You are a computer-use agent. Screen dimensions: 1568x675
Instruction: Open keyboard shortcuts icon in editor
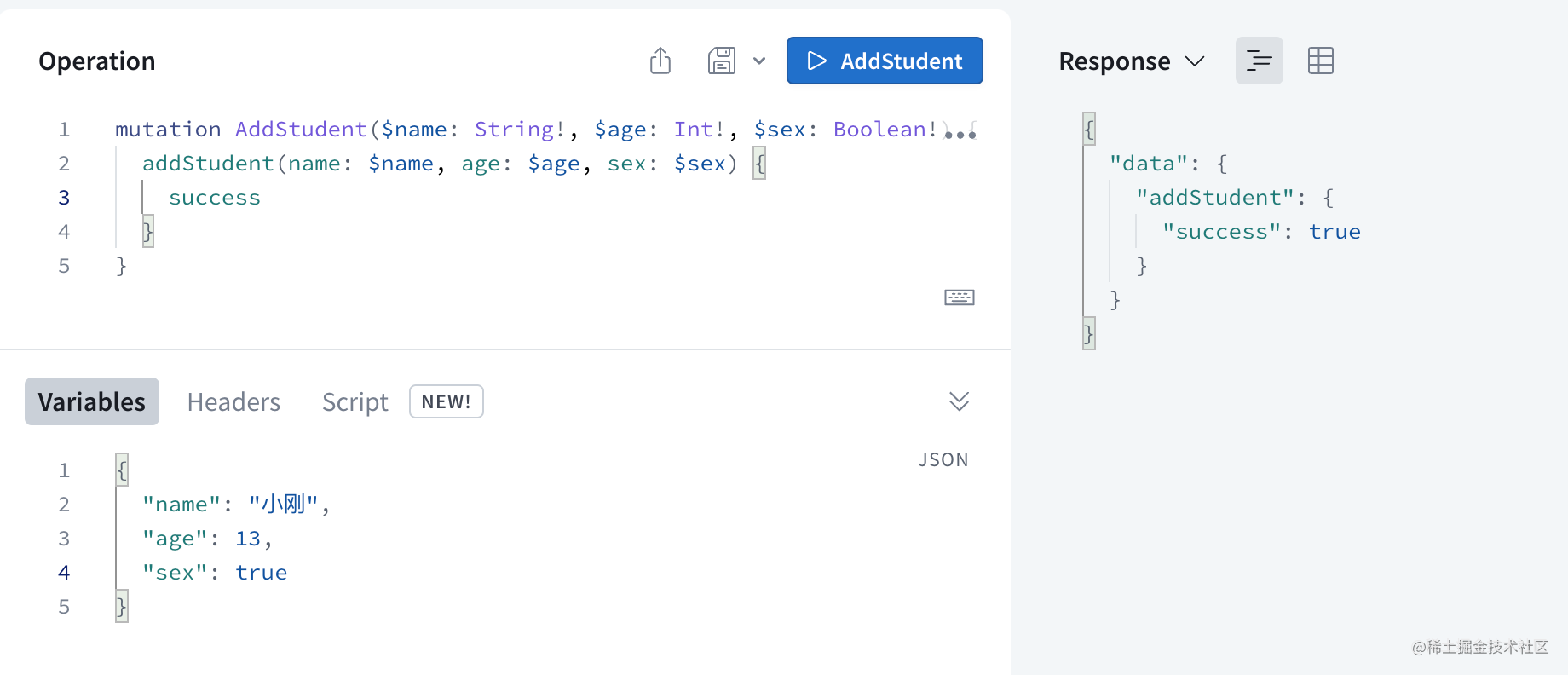pos(960,297)
